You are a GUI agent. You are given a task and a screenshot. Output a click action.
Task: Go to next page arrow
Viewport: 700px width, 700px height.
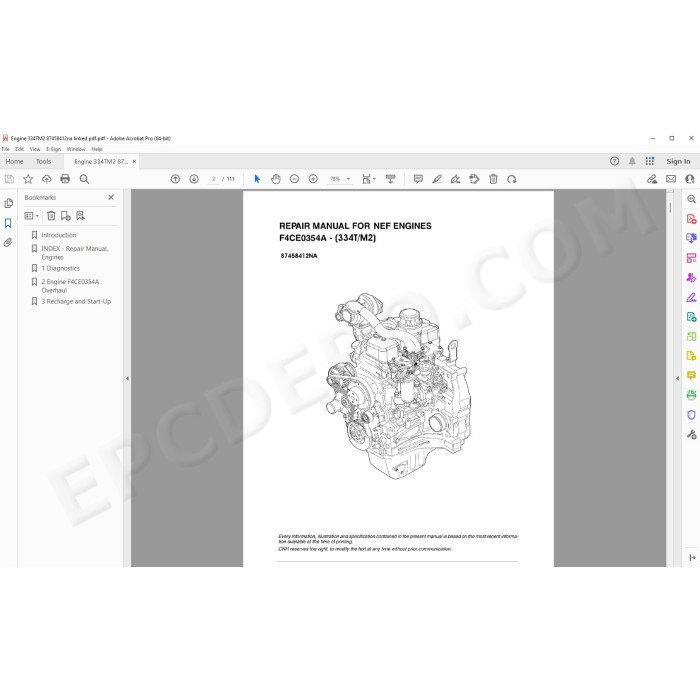pos(194,179)
